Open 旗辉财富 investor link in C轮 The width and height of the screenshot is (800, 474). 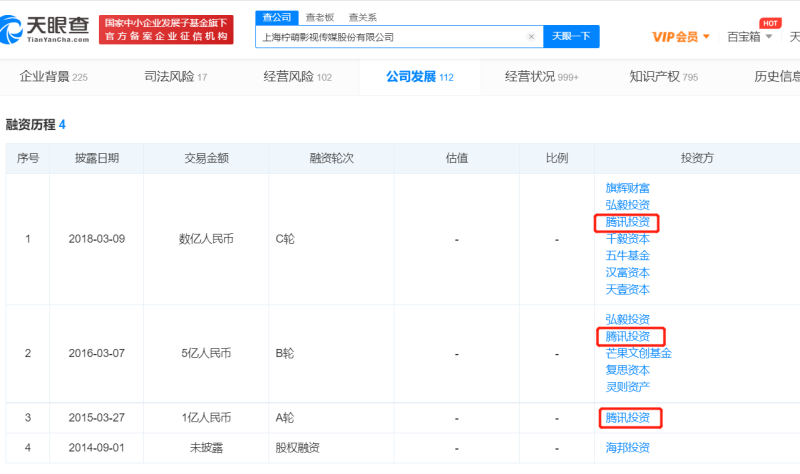tap(627, 188)
